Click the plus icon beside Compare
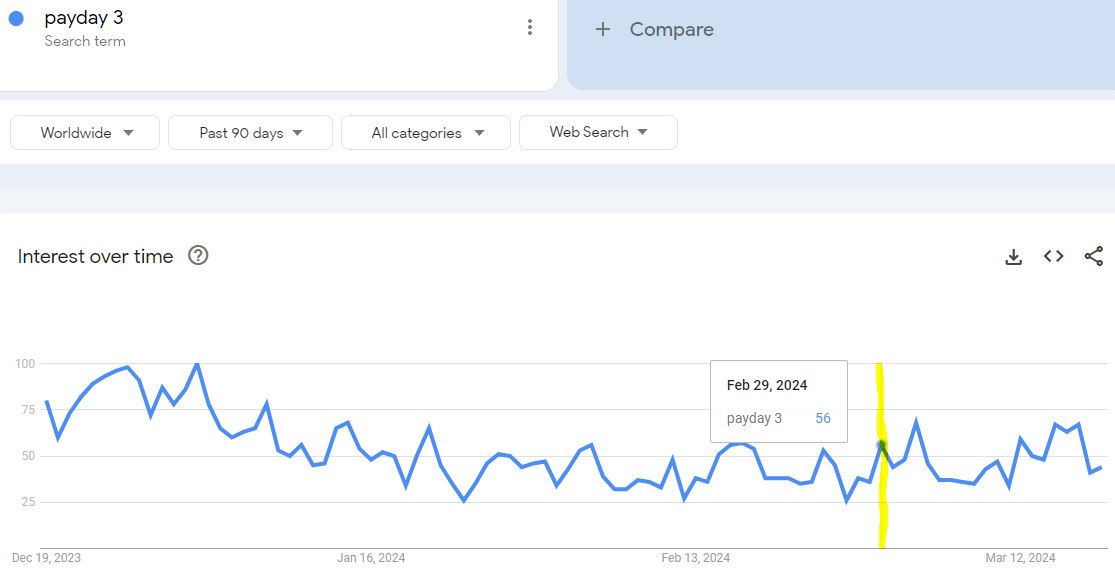Image resolution: width=1115 pixels, height=573 pixels. click(x=602, y=29)
